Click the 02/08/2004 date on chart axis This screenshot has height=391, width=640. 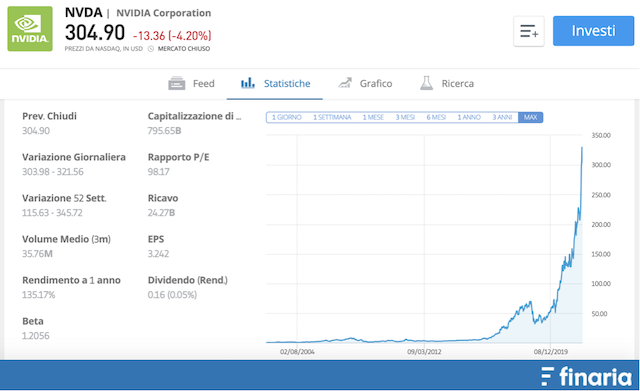tap(297, 352)
